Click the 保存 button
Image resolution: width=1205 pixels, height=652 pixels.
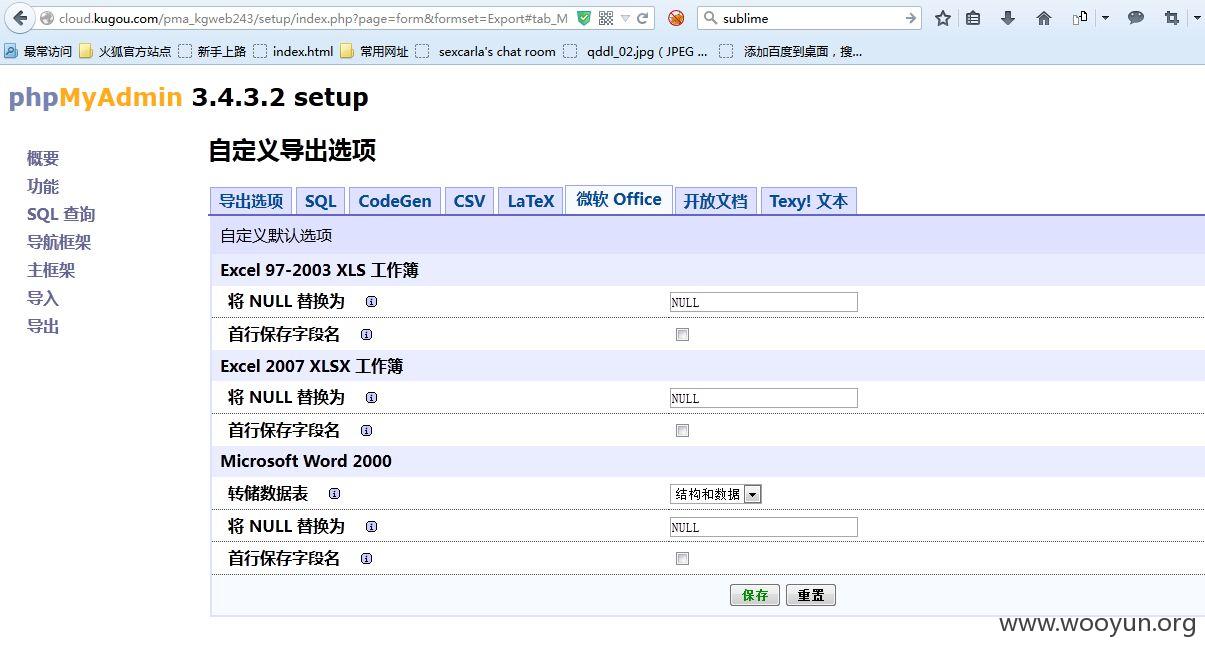(x=755, y=595)
